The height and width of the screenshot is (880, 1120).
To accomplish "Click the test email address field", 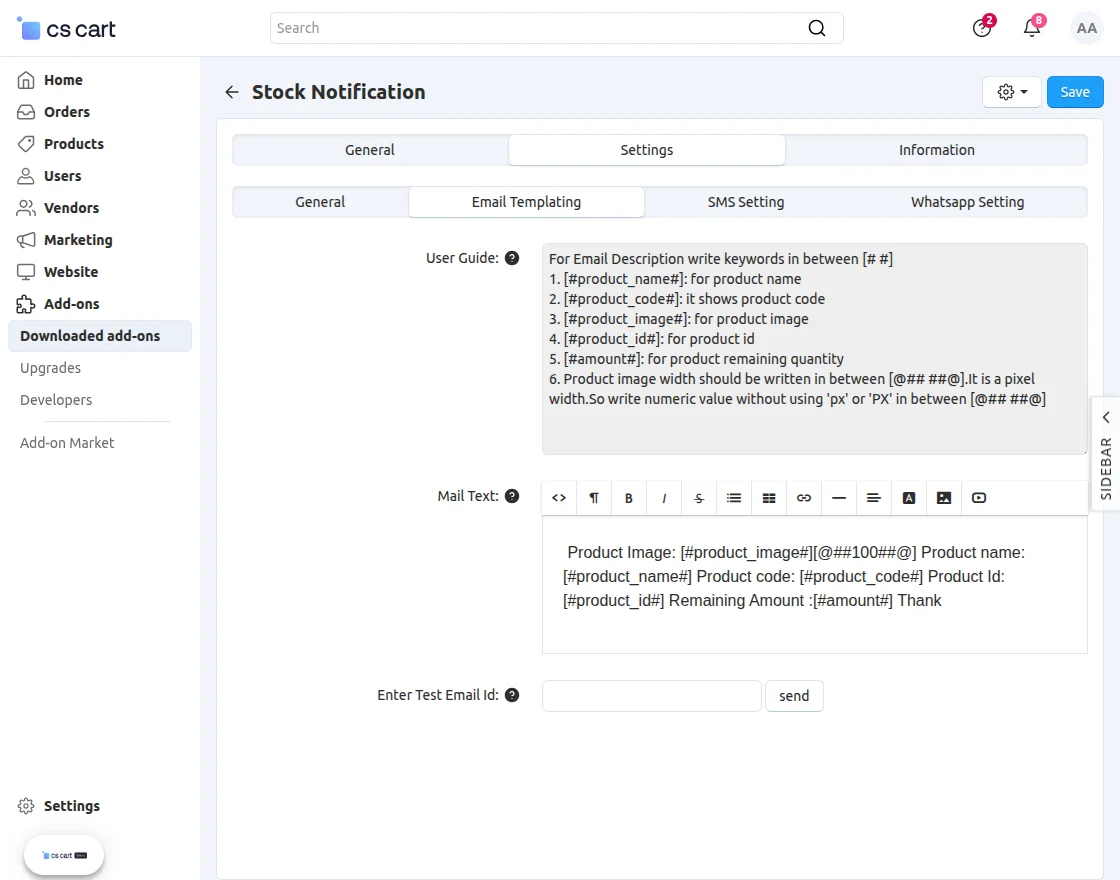I will tap(651, 695).
